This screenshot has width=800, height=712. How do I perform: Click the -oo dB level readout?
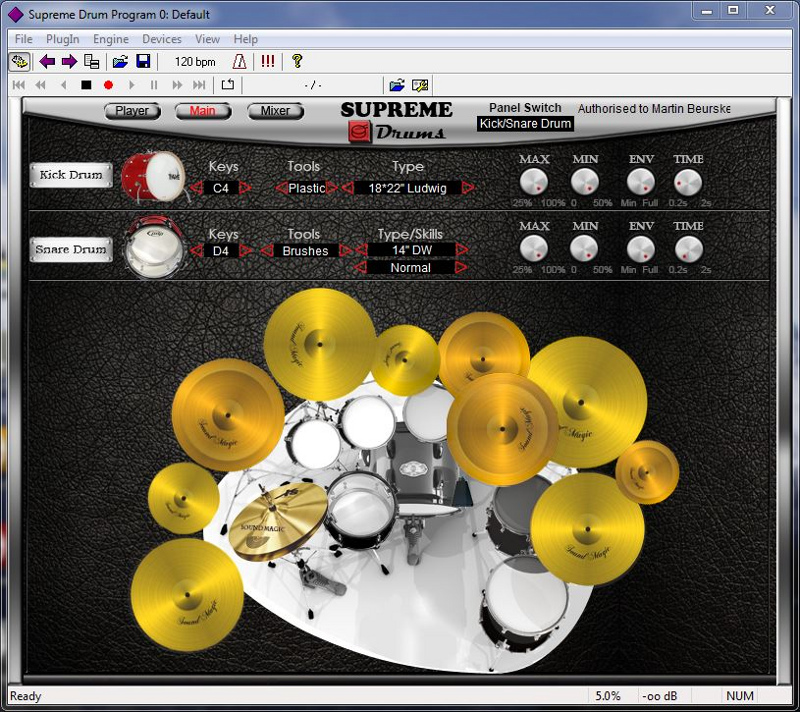[660, 696]
